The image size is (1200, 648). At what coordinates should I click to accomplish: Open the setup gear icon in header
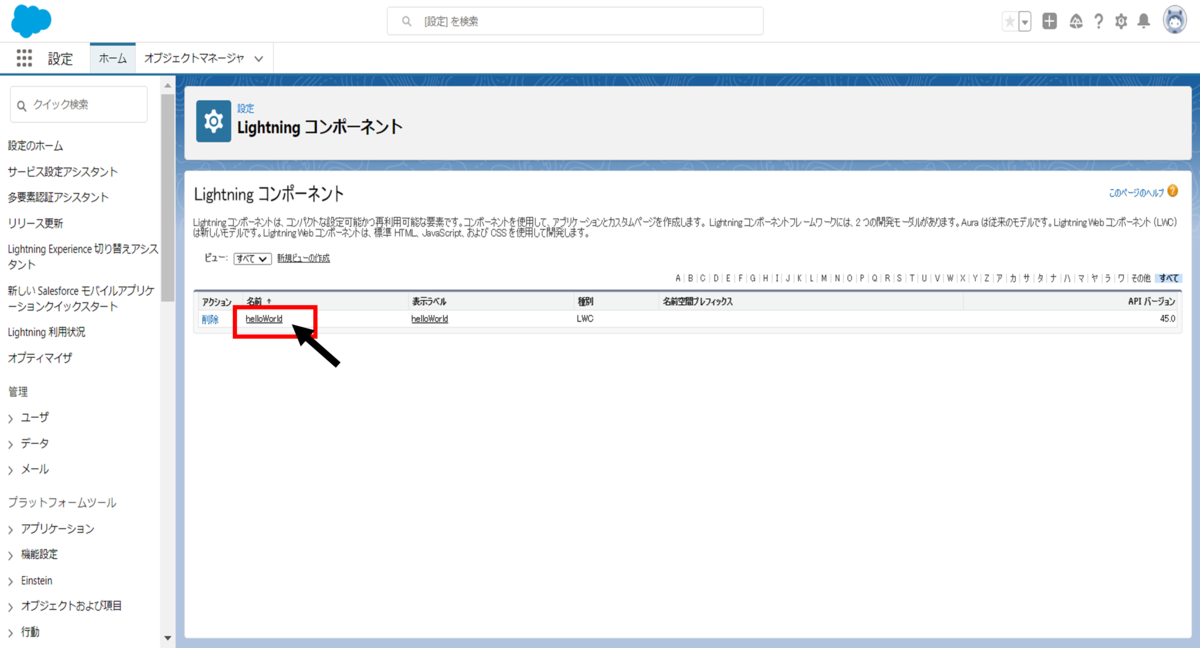point(1121,21)
